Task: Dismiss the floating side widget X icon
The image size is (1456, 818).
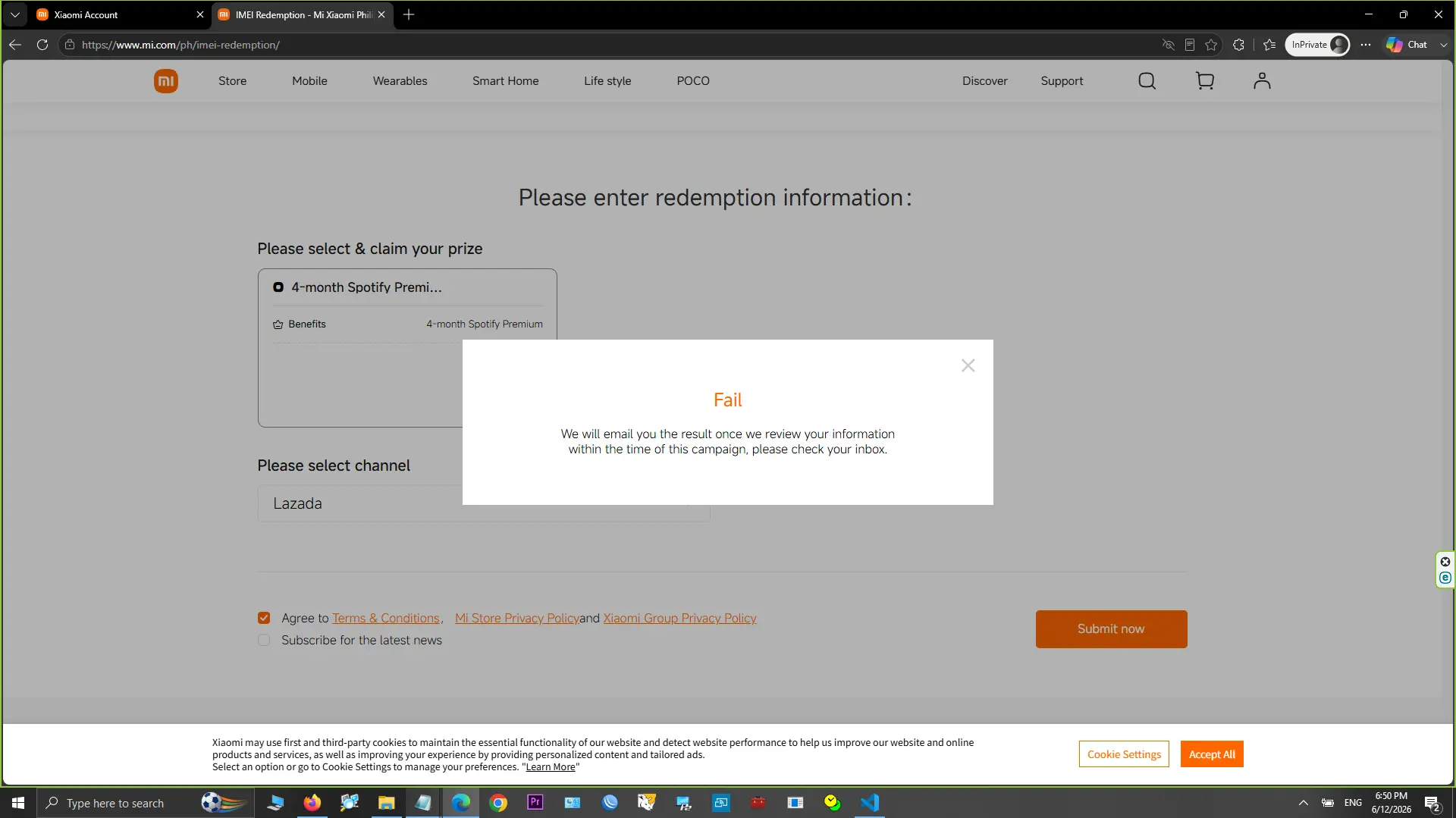Action: coord(1445,562)
